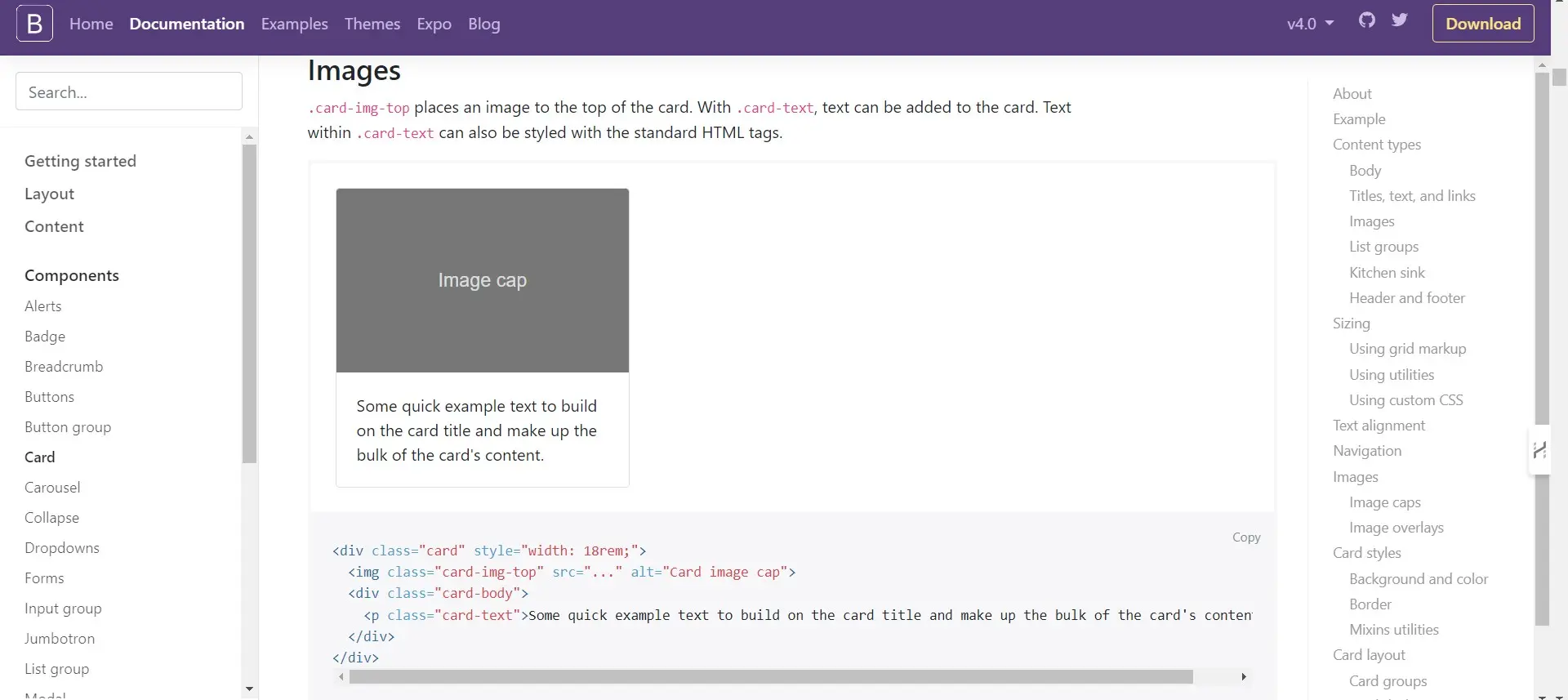Viewport: 1568px width, 700px height.
Task: Open the Examples nav item
Action: tap(294, 24)
